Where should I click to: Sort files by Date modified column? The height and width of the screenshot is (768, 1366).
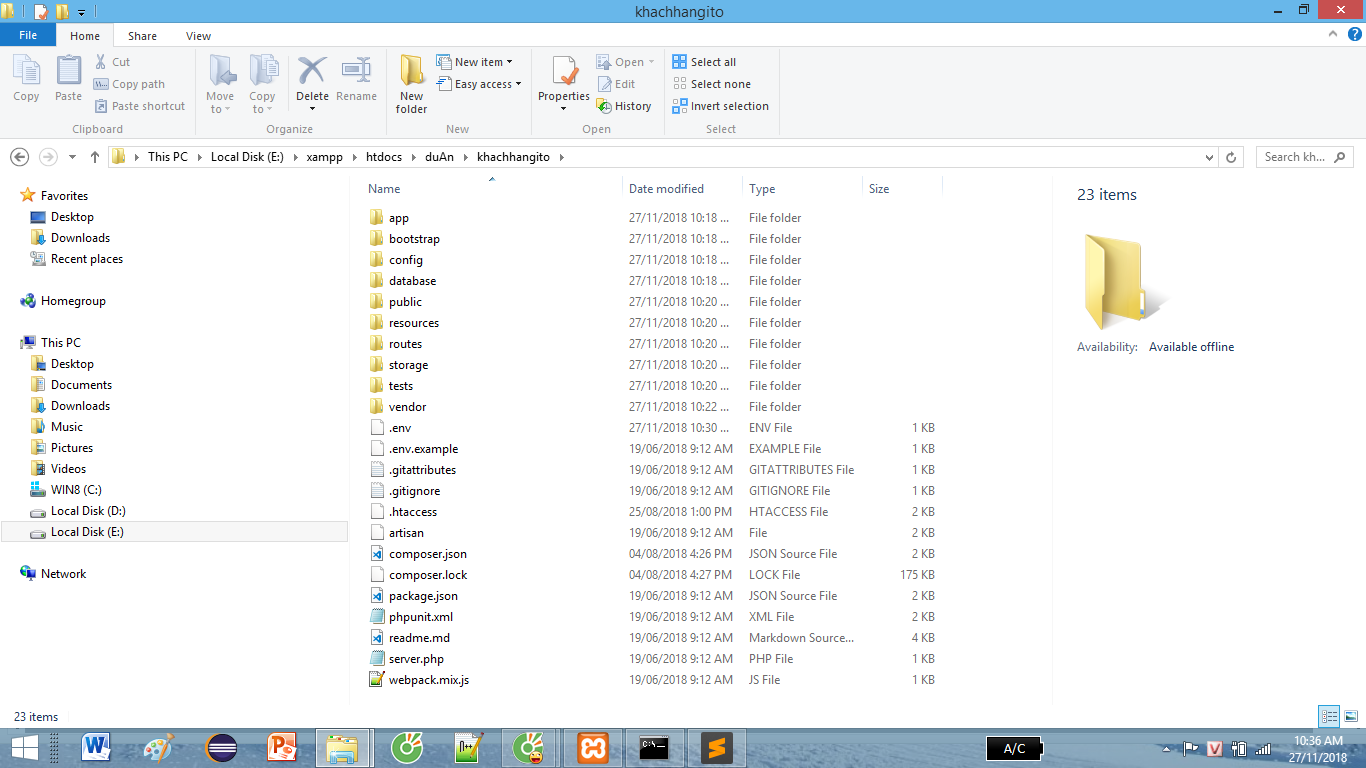(x=666, y=189)
